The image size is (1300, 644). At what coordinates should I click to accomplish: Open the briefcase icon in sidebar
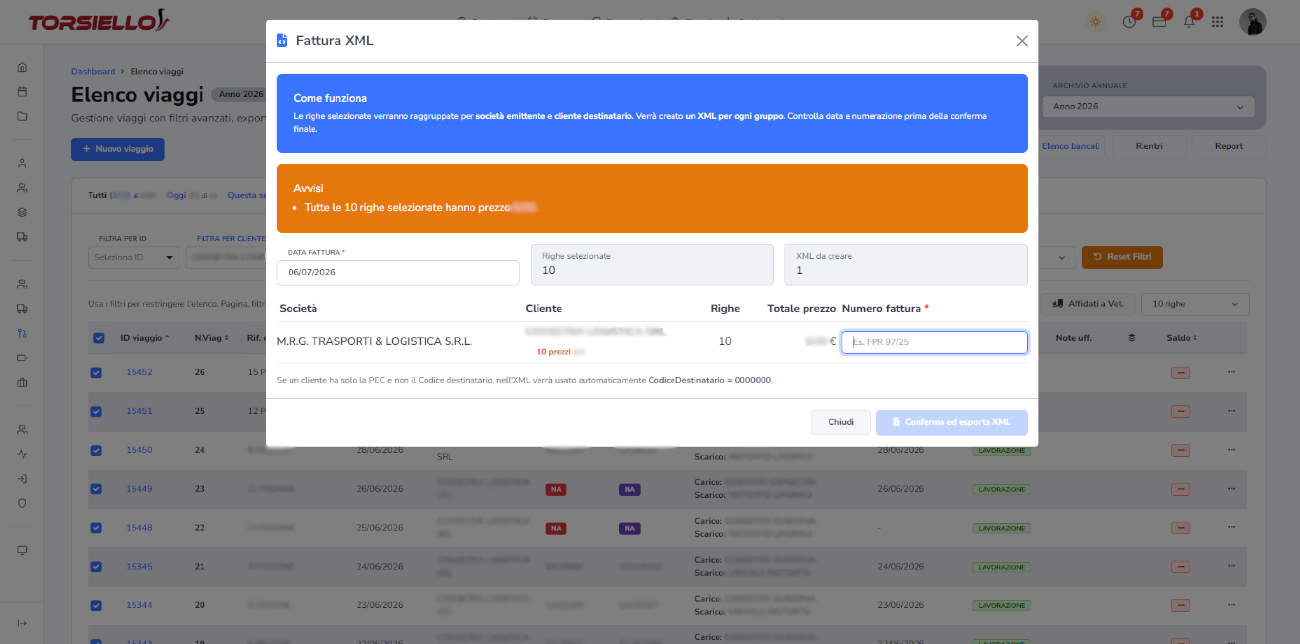pyautogui.click(x=22, y=382)
